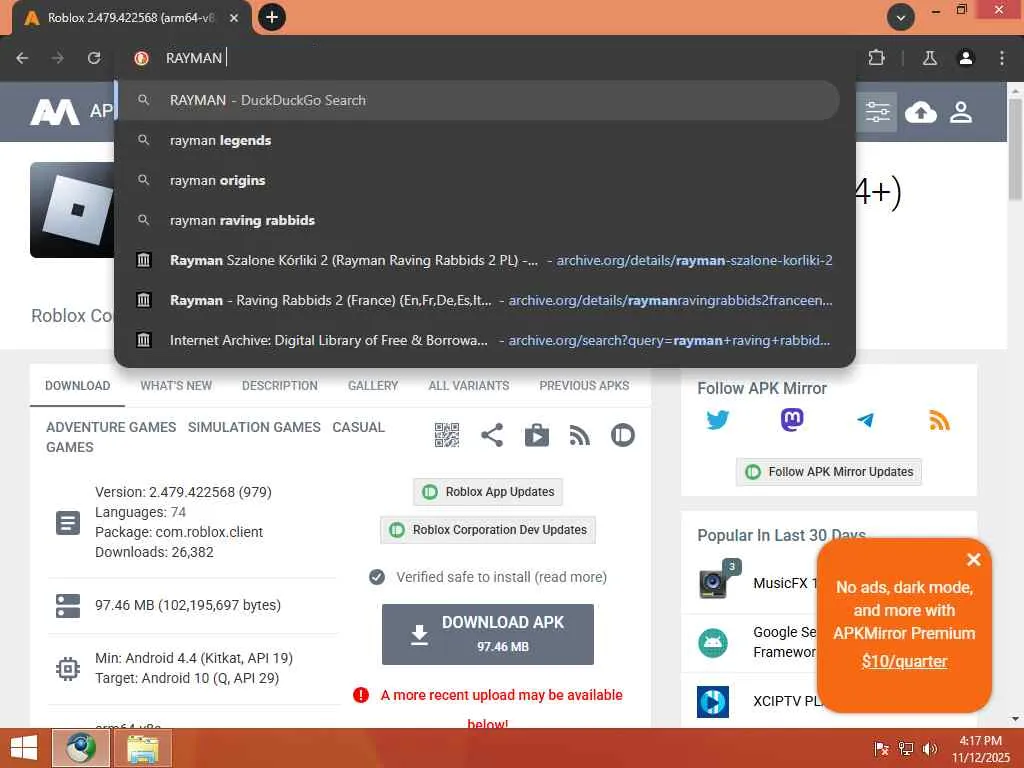Click the RSS feed icon near share
1024x768 pixels.
[x=579, y=435]
